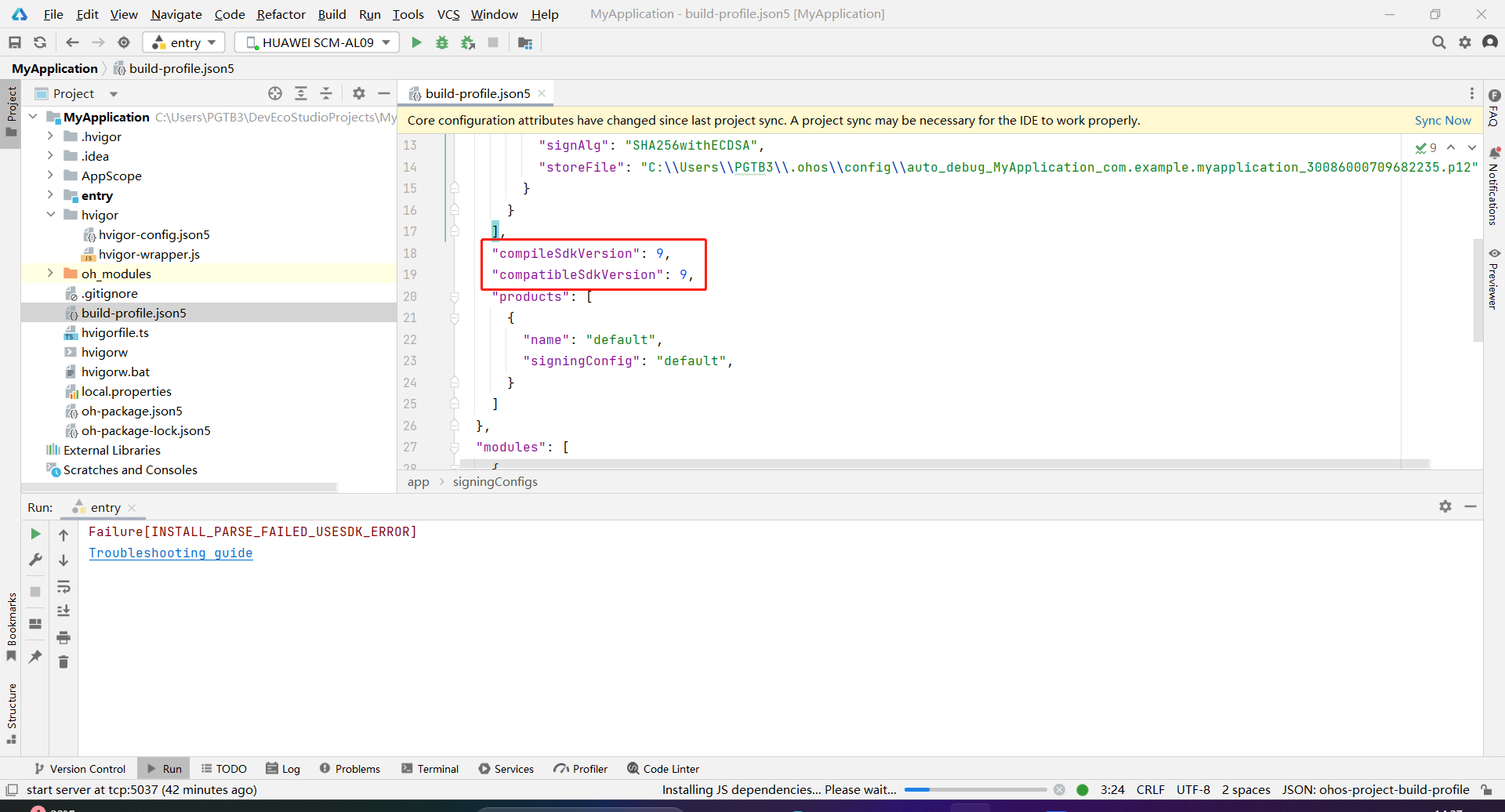1505x812 pixels.
Task: Open Search Everywhere magnifier icon
Action: [x=1438, y=42]
